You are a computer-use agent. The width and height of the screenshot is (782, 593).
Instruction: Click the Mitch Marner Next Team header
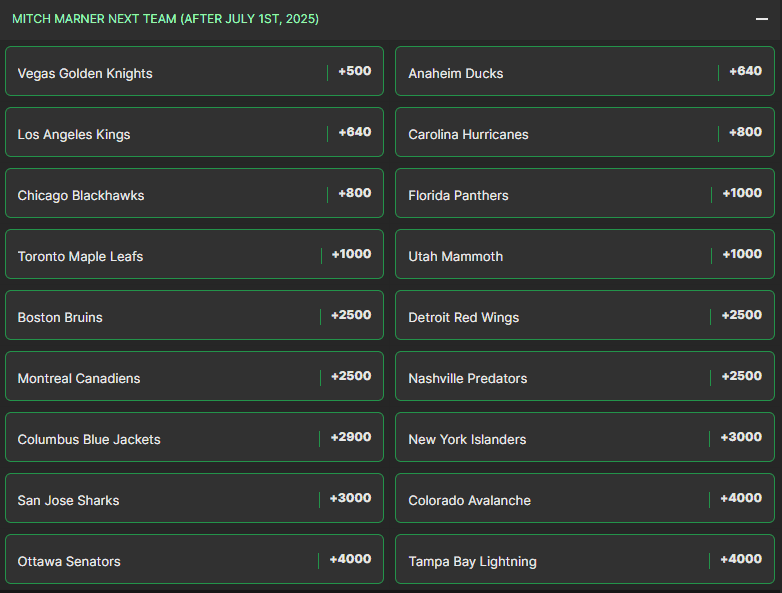pyautogui.click(x=166, y=19)
